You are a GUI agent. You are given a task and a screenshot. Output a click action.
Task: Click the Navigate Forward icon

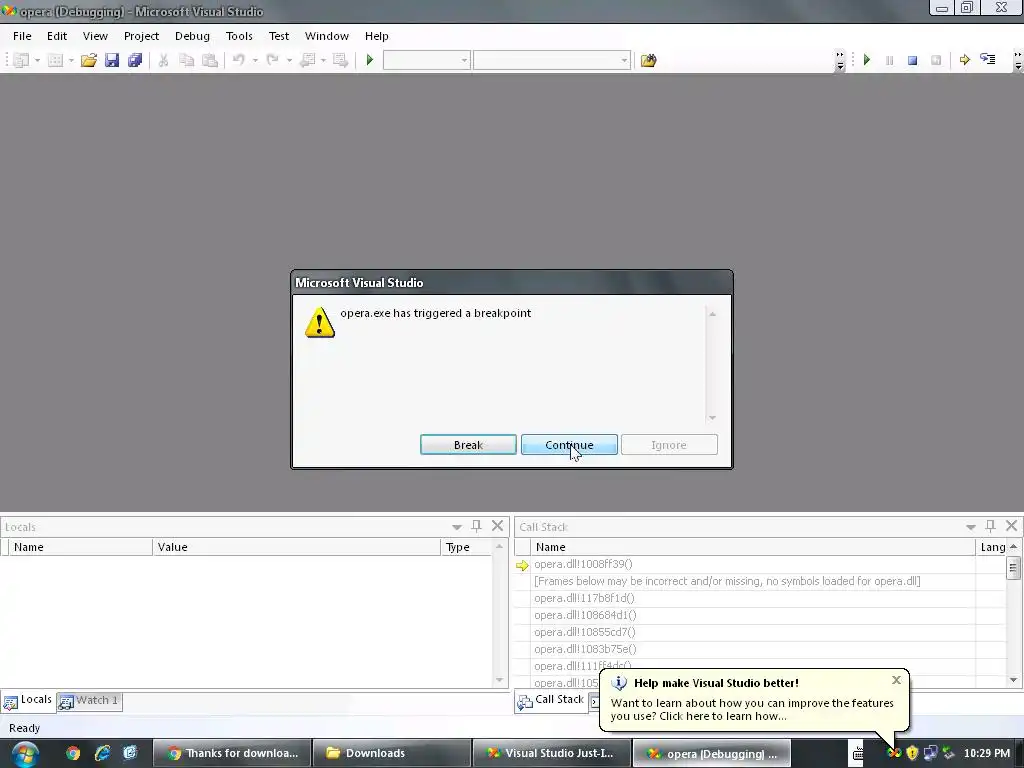tap(340, 60)
